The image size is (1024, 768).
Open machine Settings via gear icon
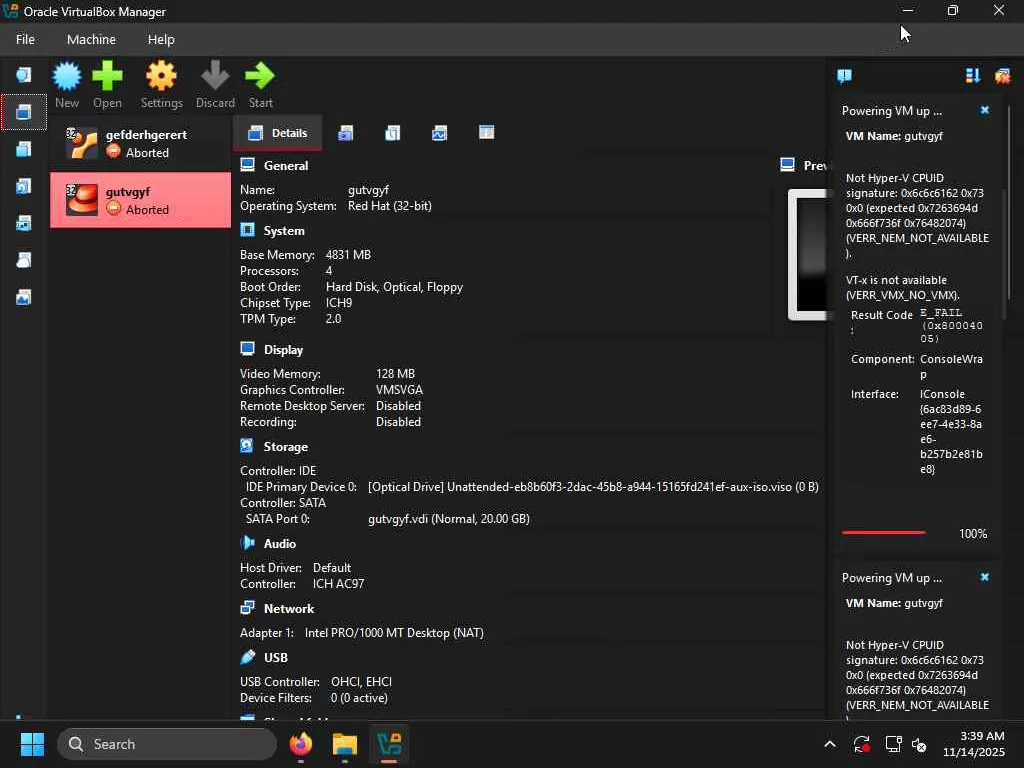point(161,84)
